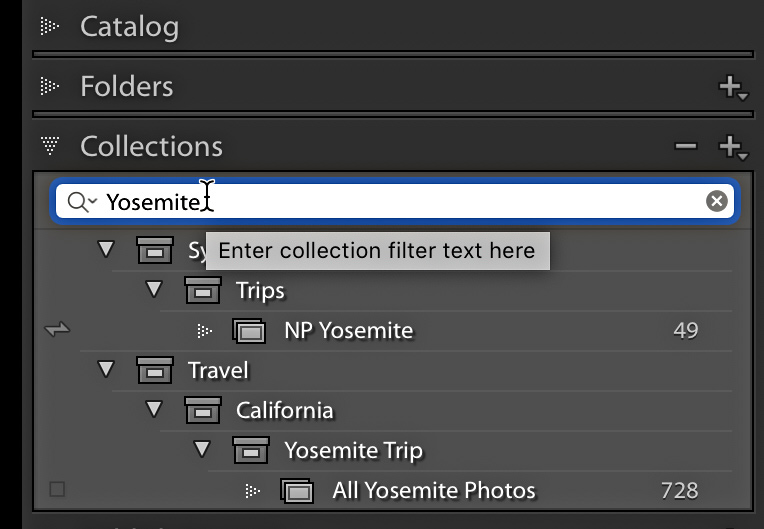
Task: Click the plus icon beside Collections
Action: 732,147
